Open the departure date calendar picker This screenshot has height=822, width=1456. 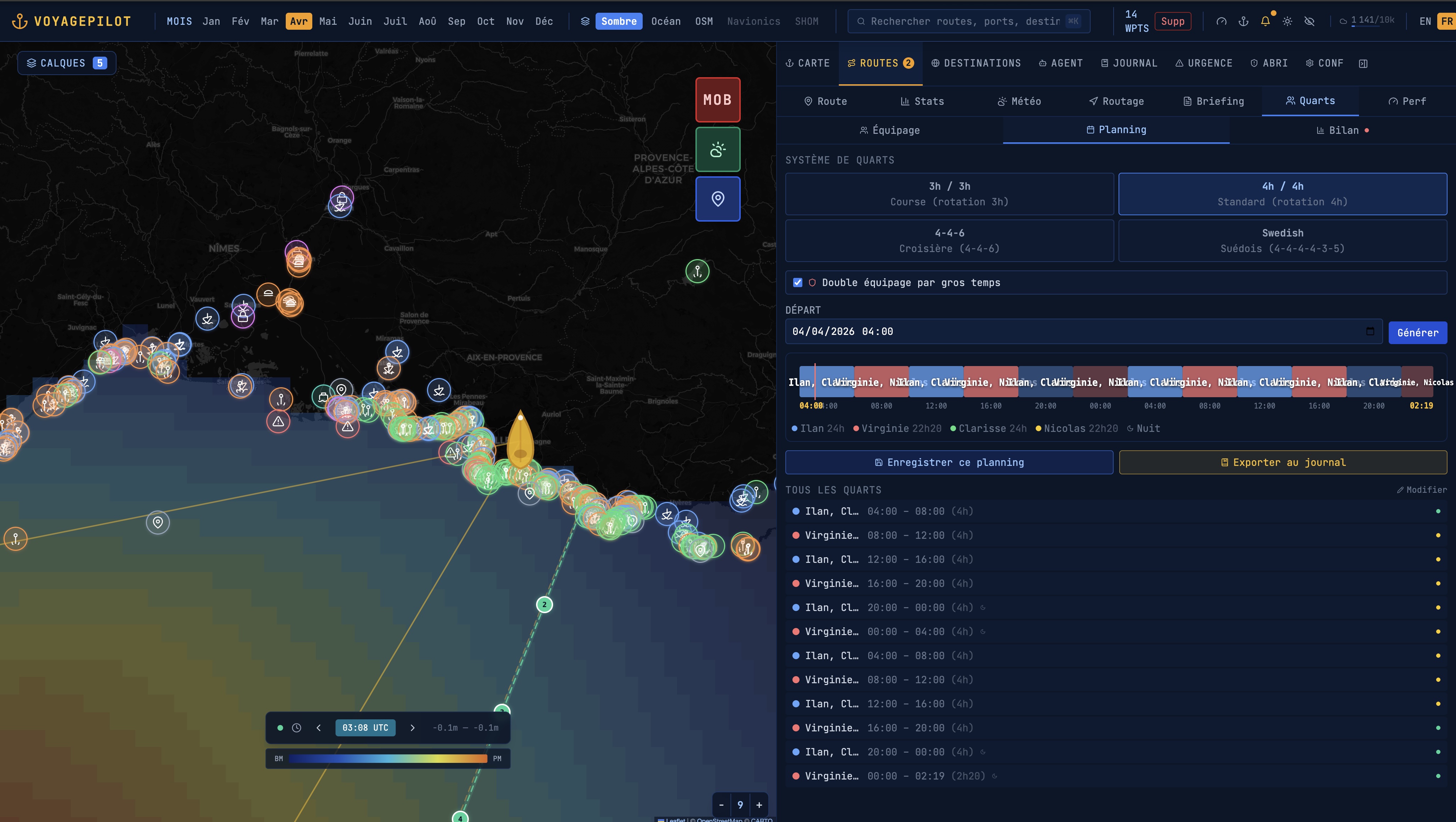1370,332
